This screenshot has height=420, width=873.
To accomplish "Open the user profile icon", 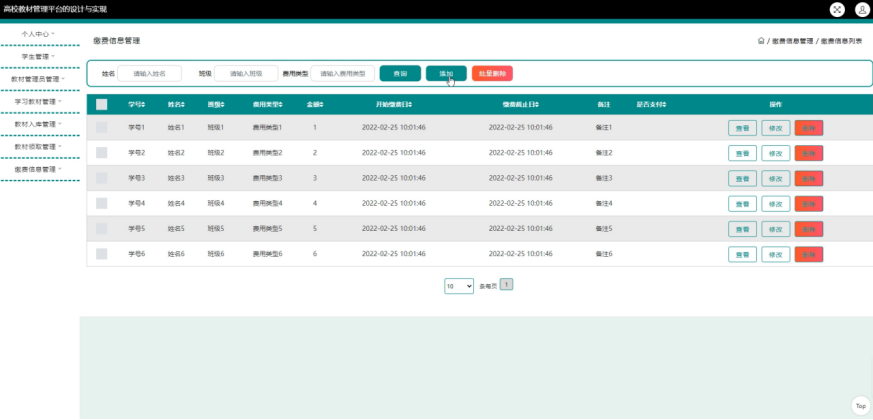I will click(862, 9).
